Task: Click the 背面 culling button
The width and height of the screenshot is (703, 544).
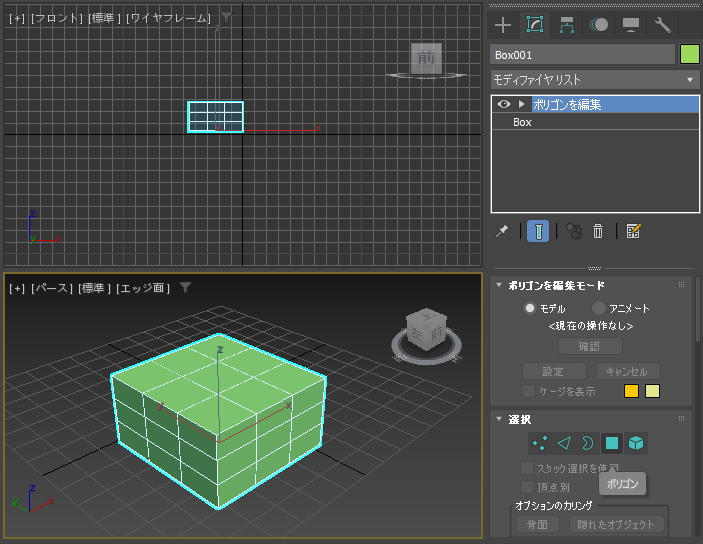Action: [x=538, y=524]
